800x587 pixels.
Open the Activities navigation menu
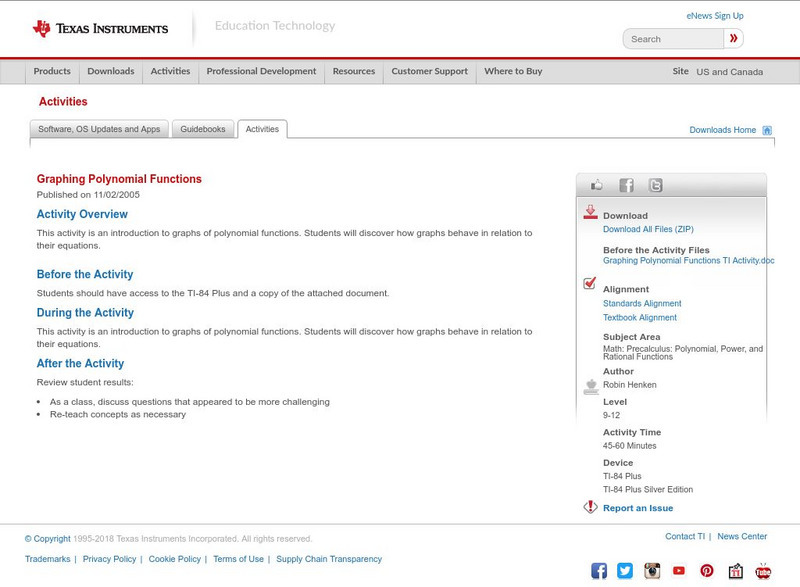coord(170,71)
